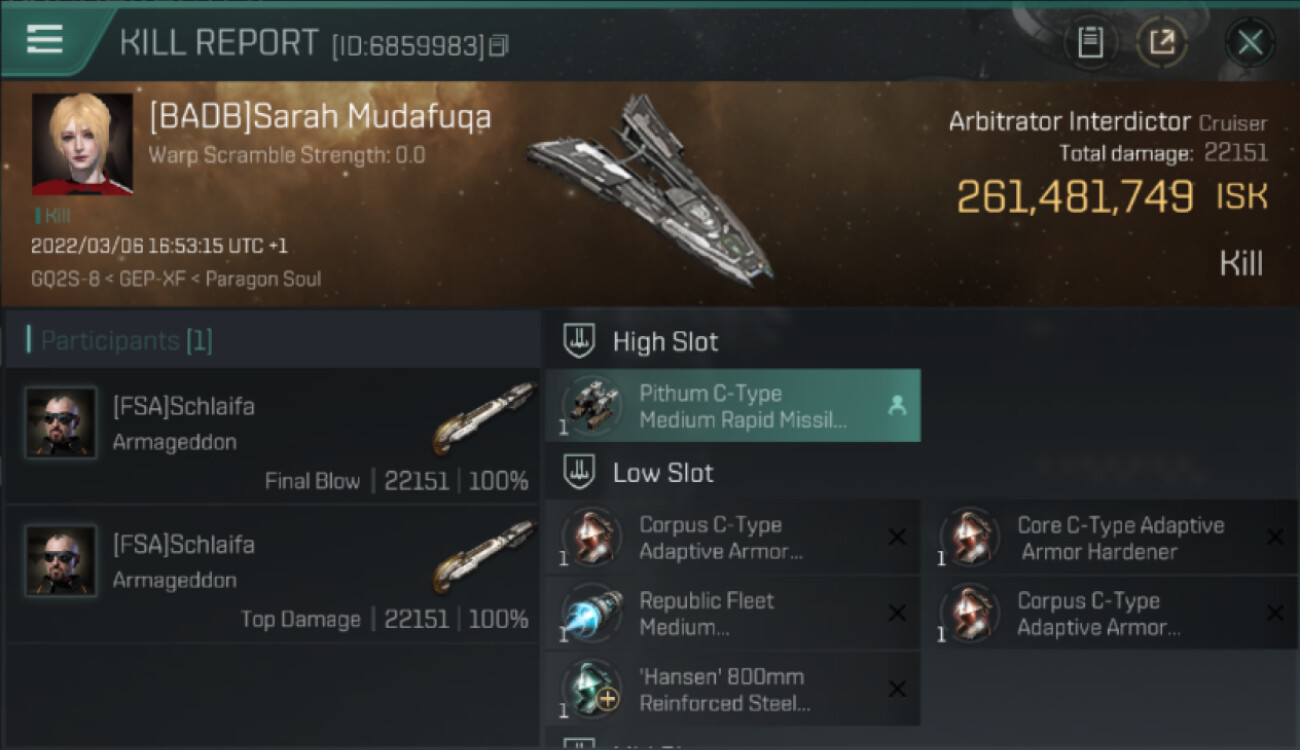Close the kill report window
1300x750 pixels.
click(1250, 42)
